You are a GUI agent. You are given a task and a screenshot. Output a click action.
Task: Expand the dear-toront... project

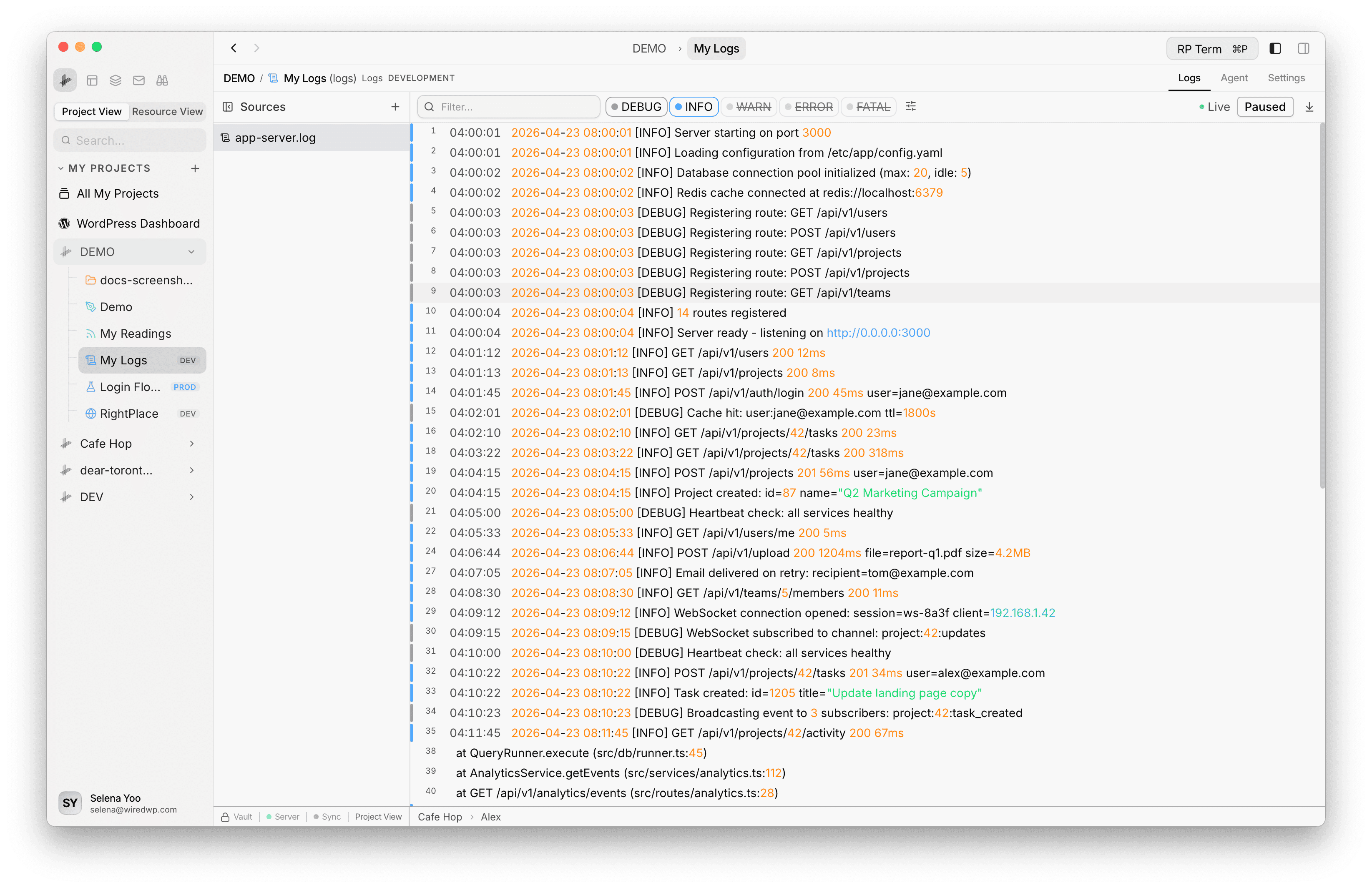tap(191, 470)
